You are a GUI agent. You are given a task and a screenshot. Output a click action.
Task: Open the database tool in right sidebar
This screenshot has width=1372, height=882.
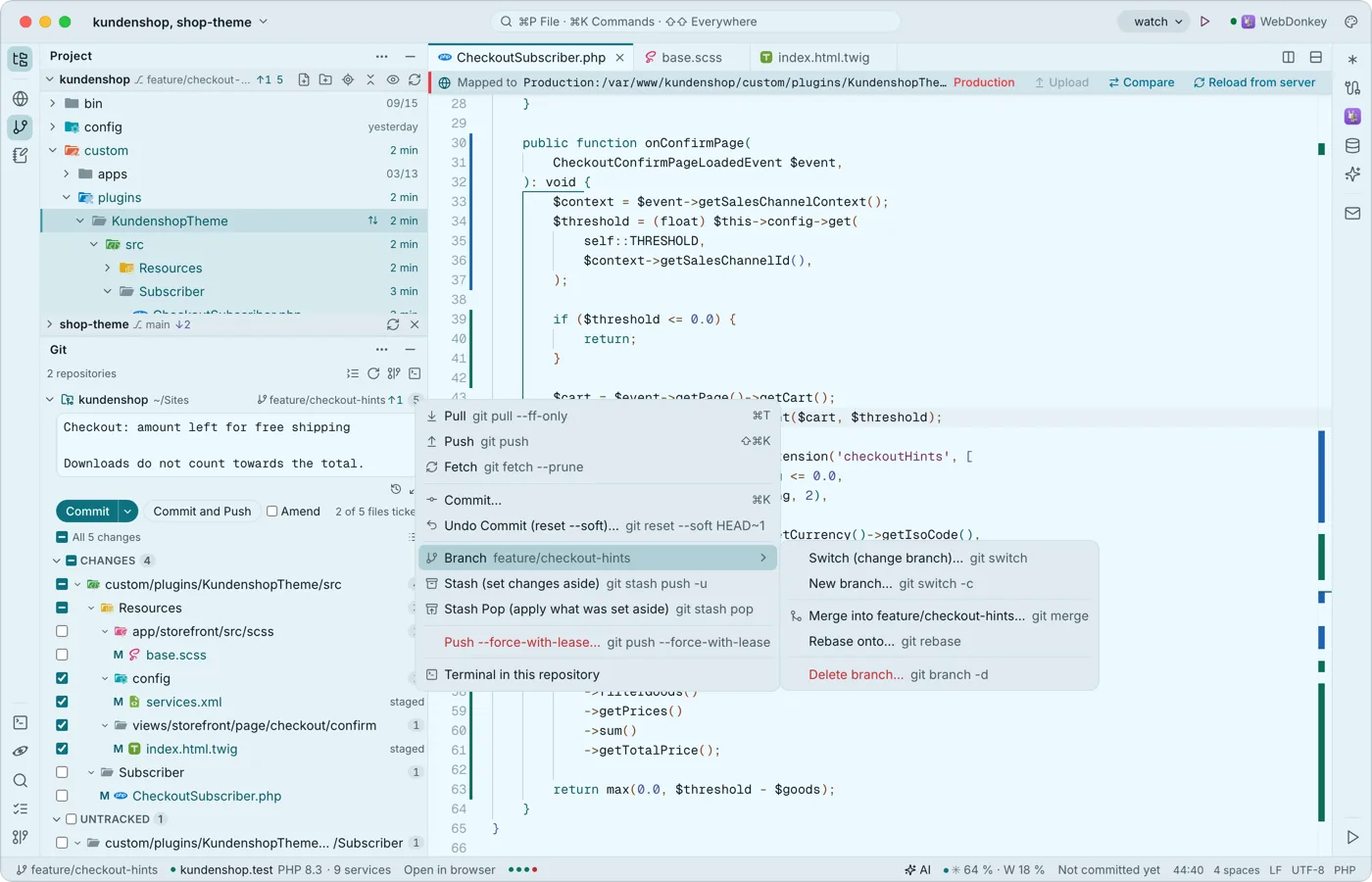[1352, 146]
